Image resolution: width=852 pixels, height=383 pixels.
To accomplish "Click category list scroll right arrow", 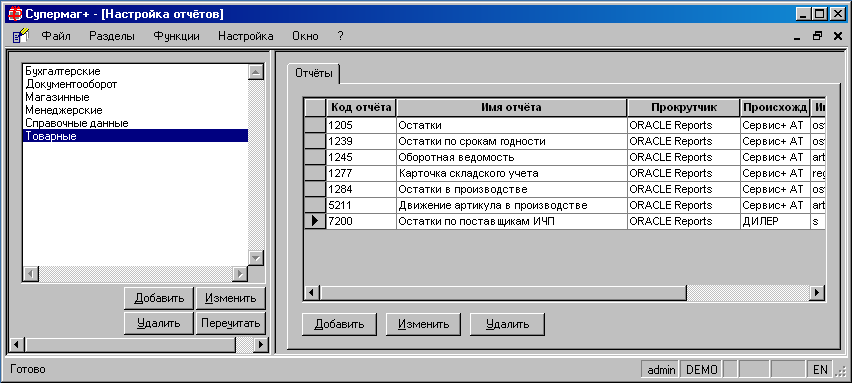I will 240,273.
